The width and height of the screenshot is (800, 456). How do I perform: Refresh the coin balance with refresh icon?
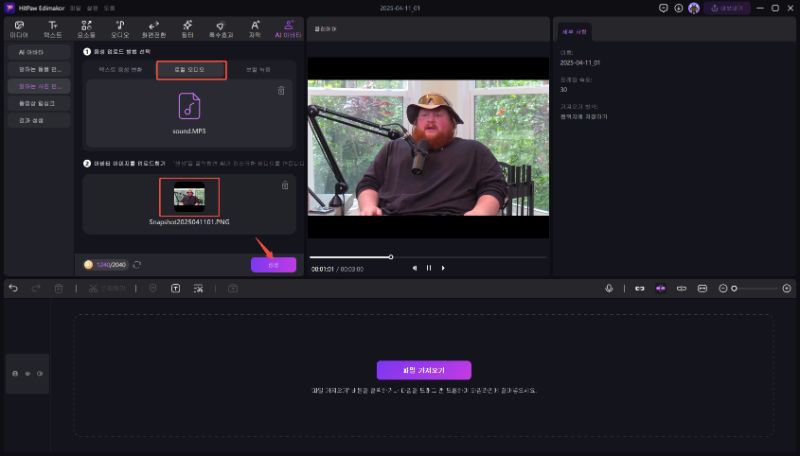(137, 265)
